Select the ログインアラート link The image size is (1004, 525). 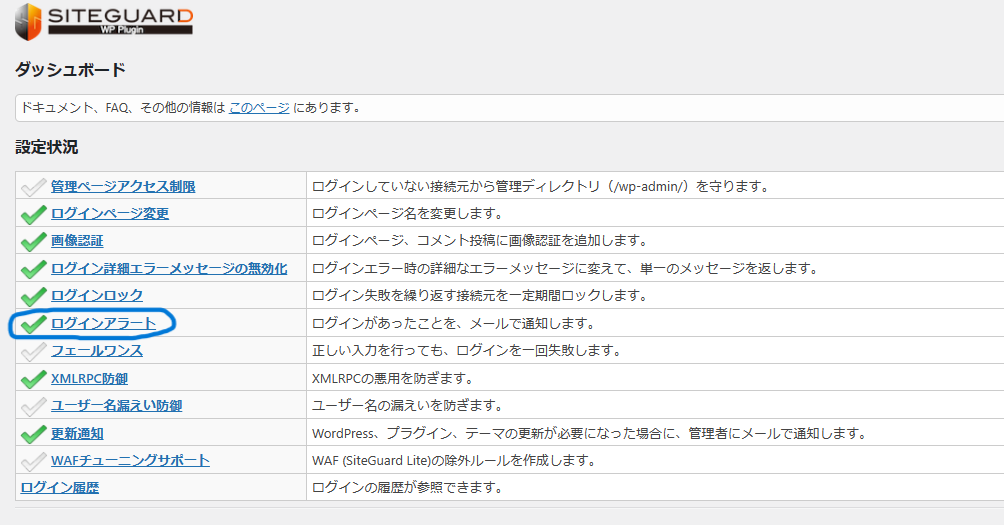(x=104, y=323)
